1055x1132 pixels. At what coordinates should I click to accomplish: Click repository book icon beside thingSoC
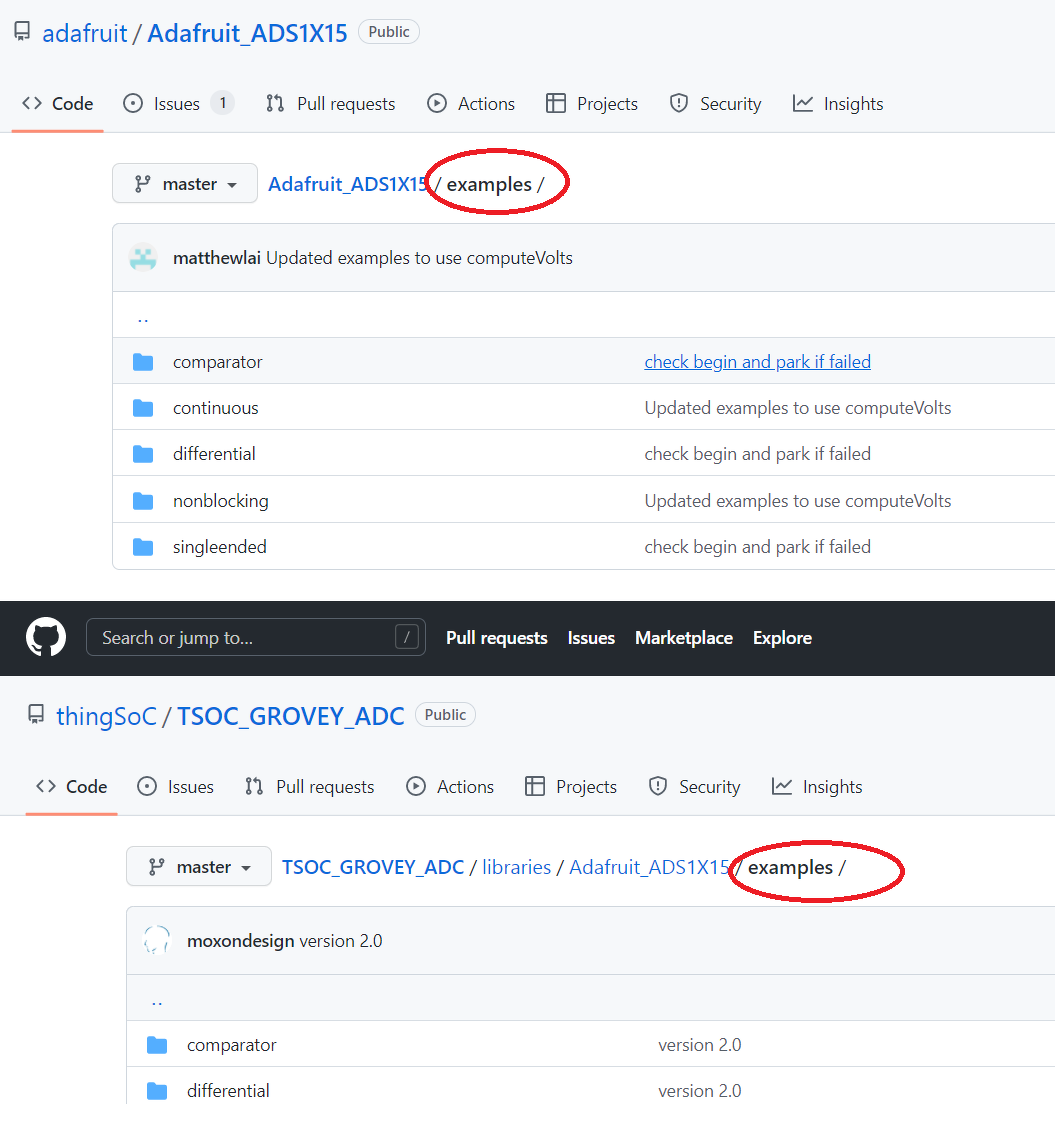point(36,714)
